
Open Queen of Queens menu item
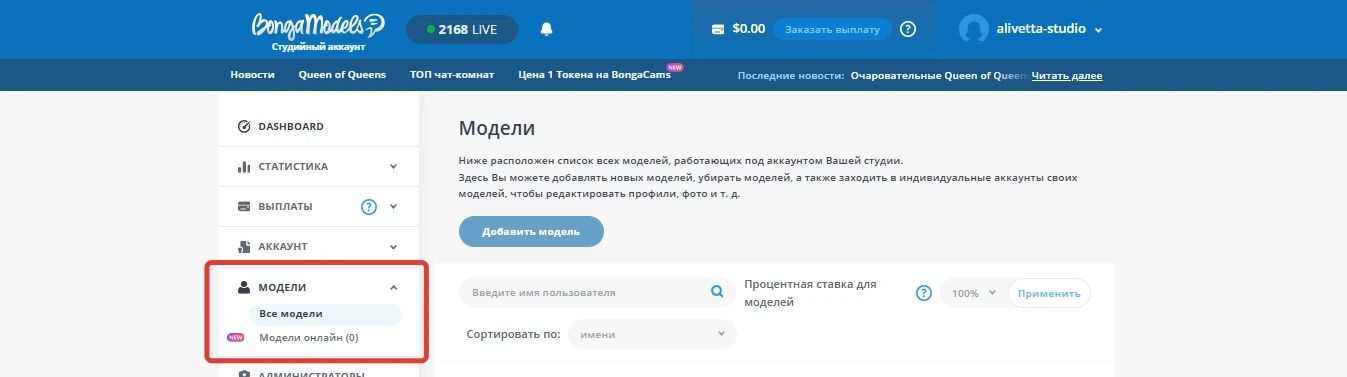point(342,75)
